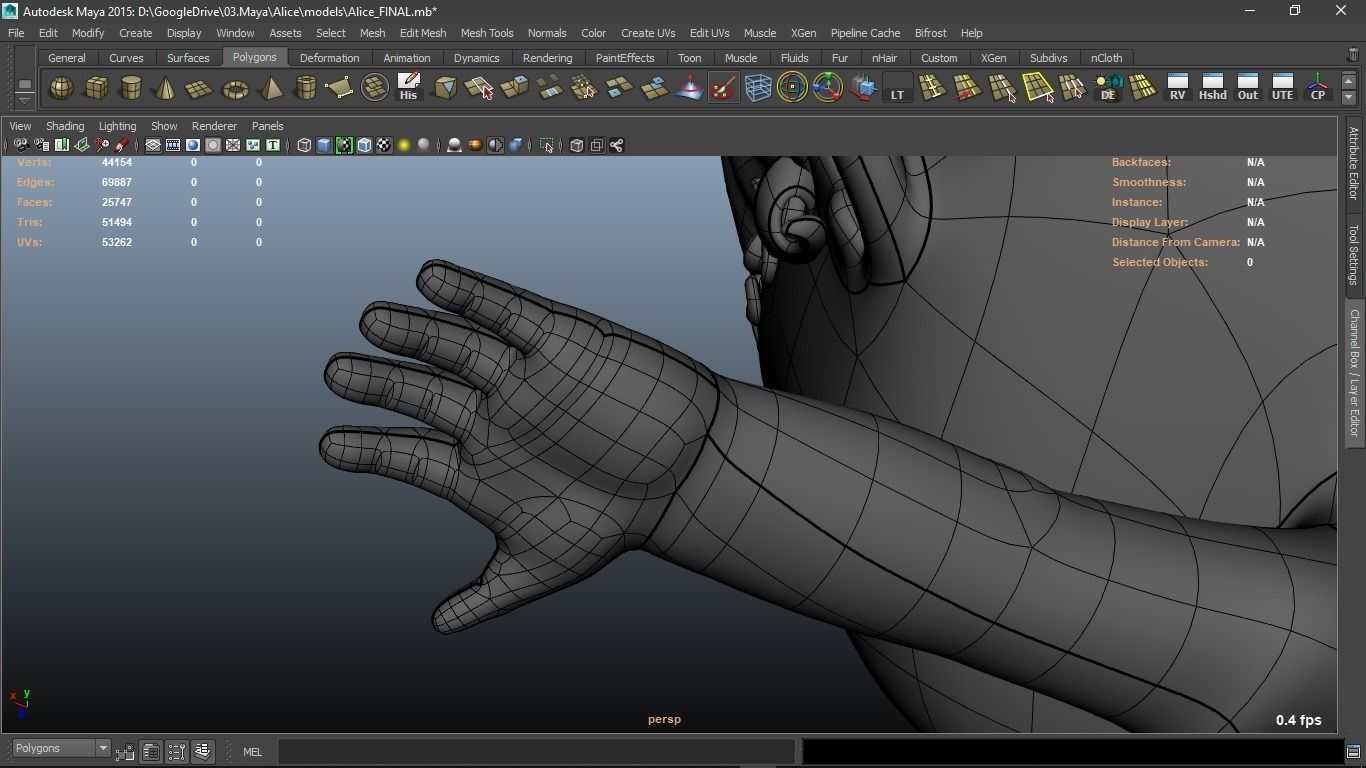The height and width of the screenshot is (768, 1366).
Task: Click the CP center pivot shelf icon
Action: pyautogui.click(x=1318, y=88)
